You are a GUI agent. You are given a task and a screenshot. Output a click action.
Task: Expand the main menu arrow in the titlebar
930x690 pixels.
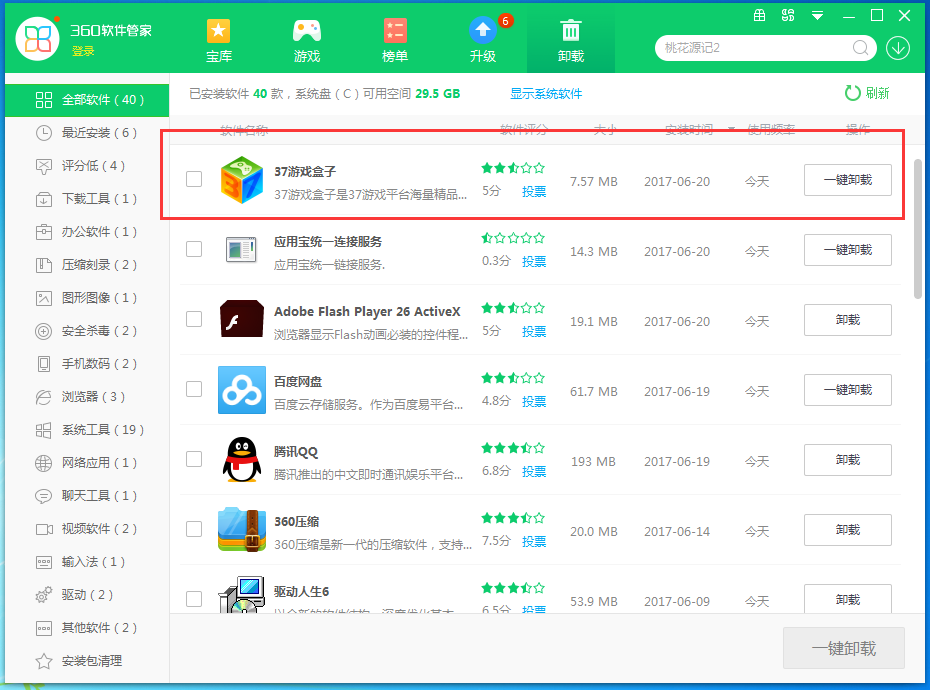tap(817, 15)
